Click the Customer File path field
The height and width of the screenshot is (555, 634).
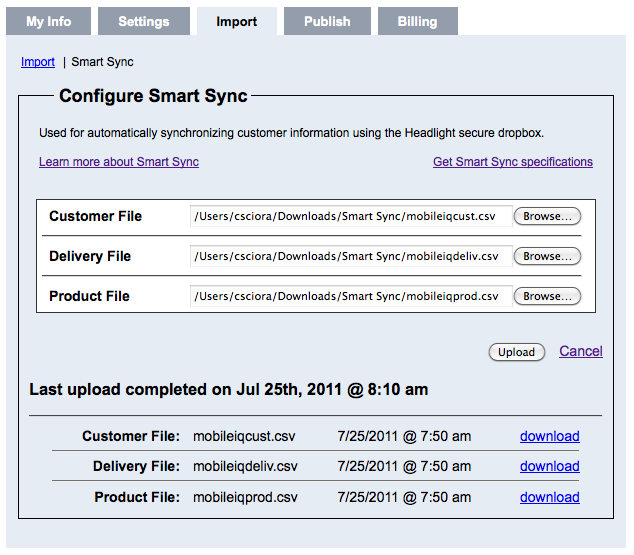(x=350, y=216)
